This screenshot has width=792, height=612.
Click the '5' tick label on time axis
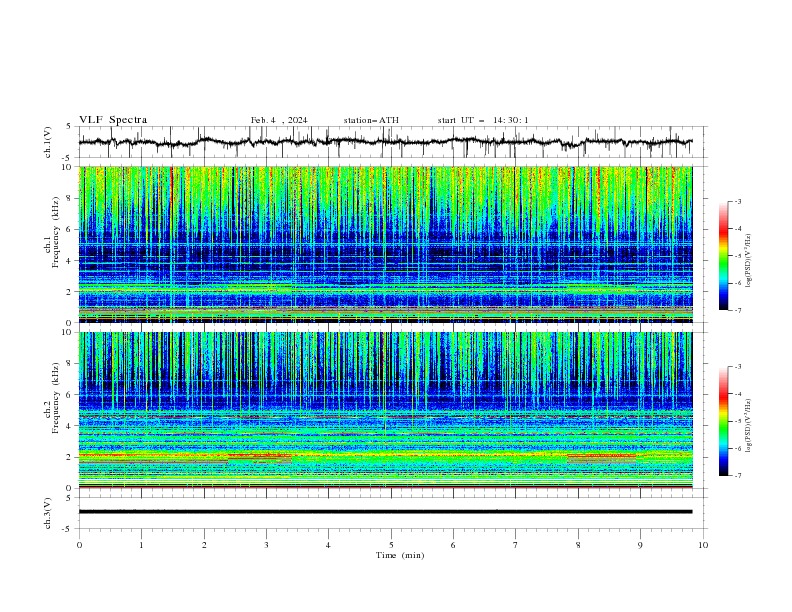[391, 545]
